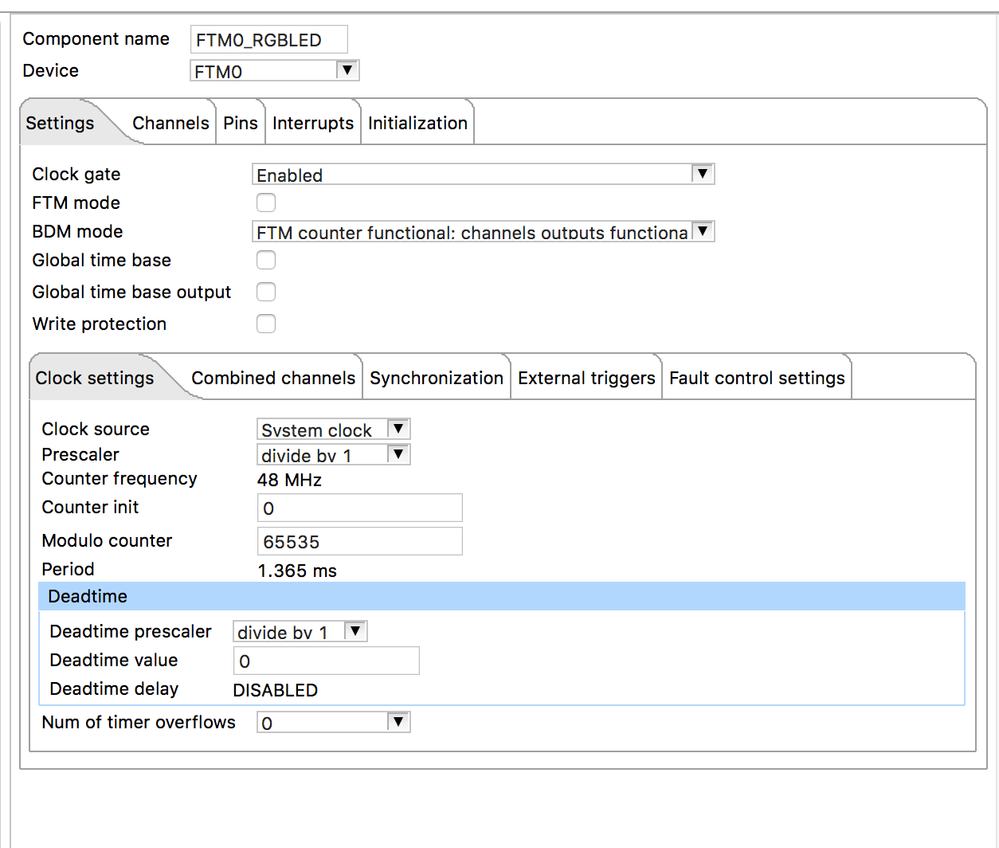Viewport: 999px width, 848px height.
Task: Open the Combined channels tab
Action: tap(273, 378)
